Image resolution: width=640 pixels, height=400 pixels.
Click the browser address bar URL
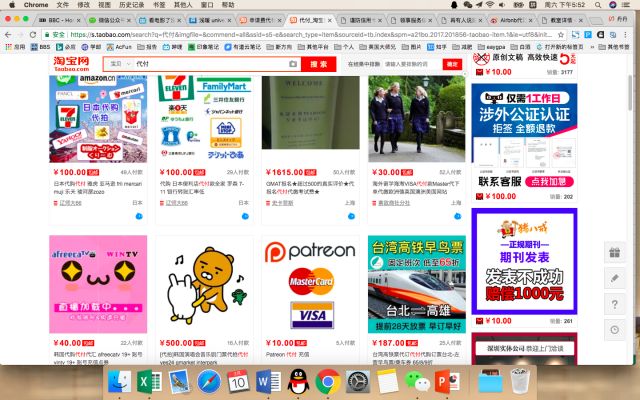tap(311, 35)
